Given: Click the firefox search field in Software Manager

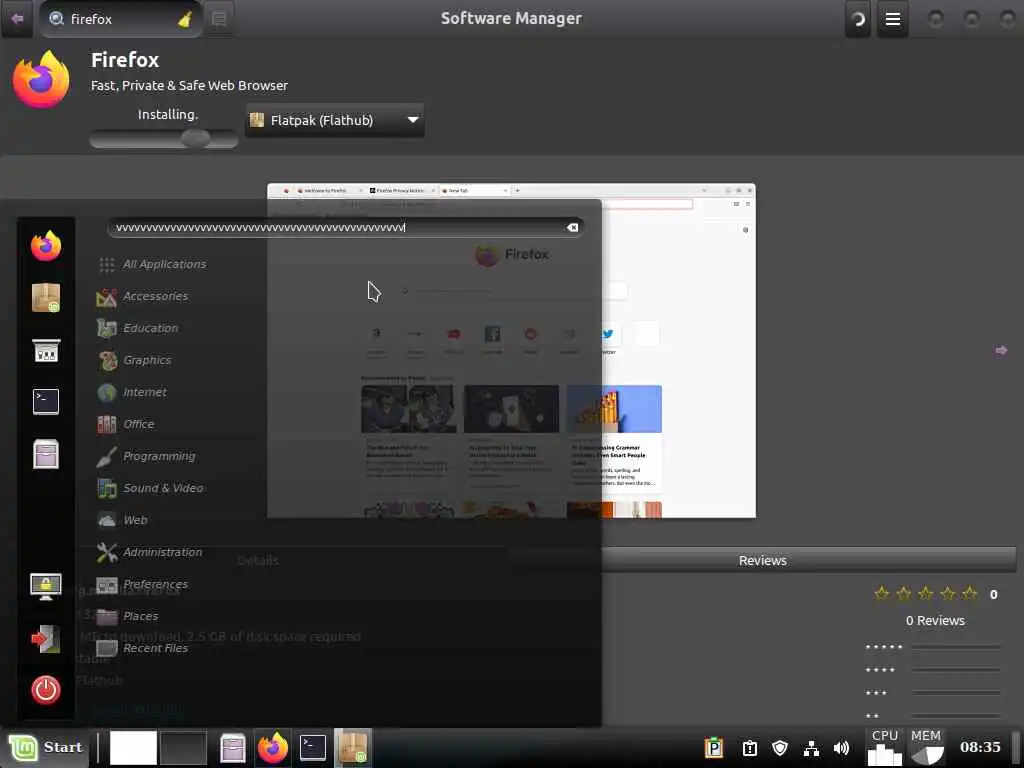Looking at the screenshot, I should [121, 19].
